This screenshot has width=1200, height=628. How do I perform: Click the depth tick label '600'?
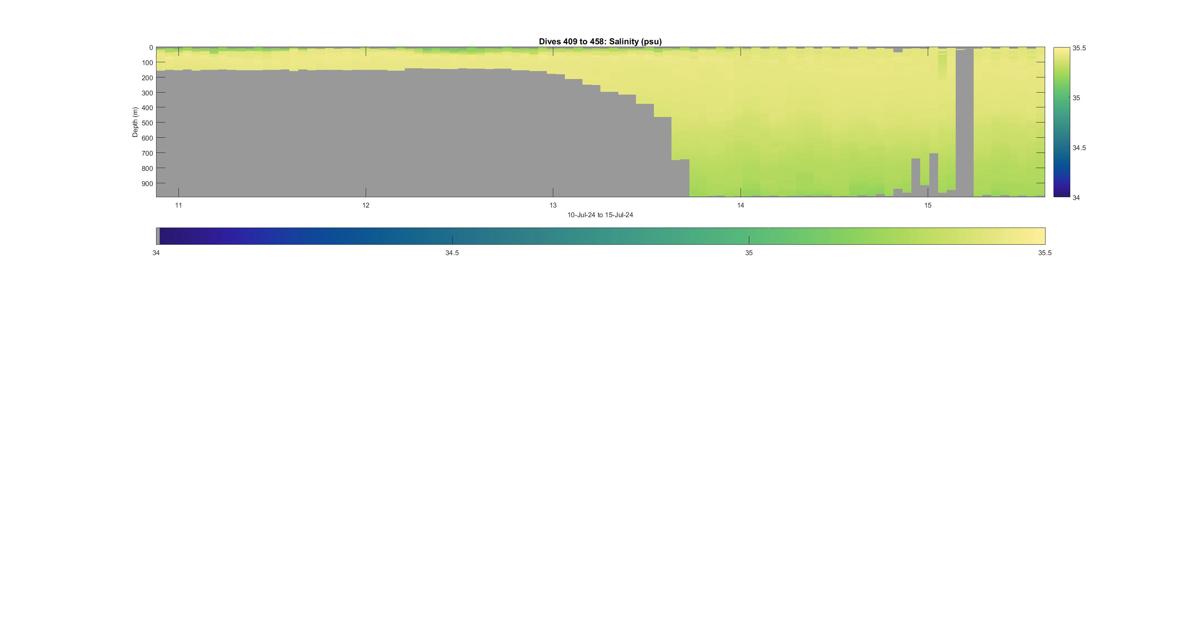147,138
